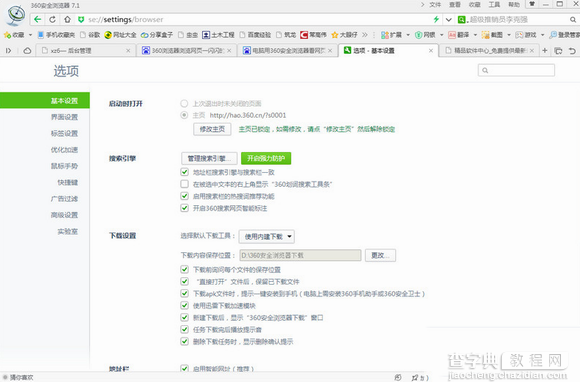Click the green lightning speed mode icon
The height and width of the screenshot is (382, 580).
pos(436,19)
